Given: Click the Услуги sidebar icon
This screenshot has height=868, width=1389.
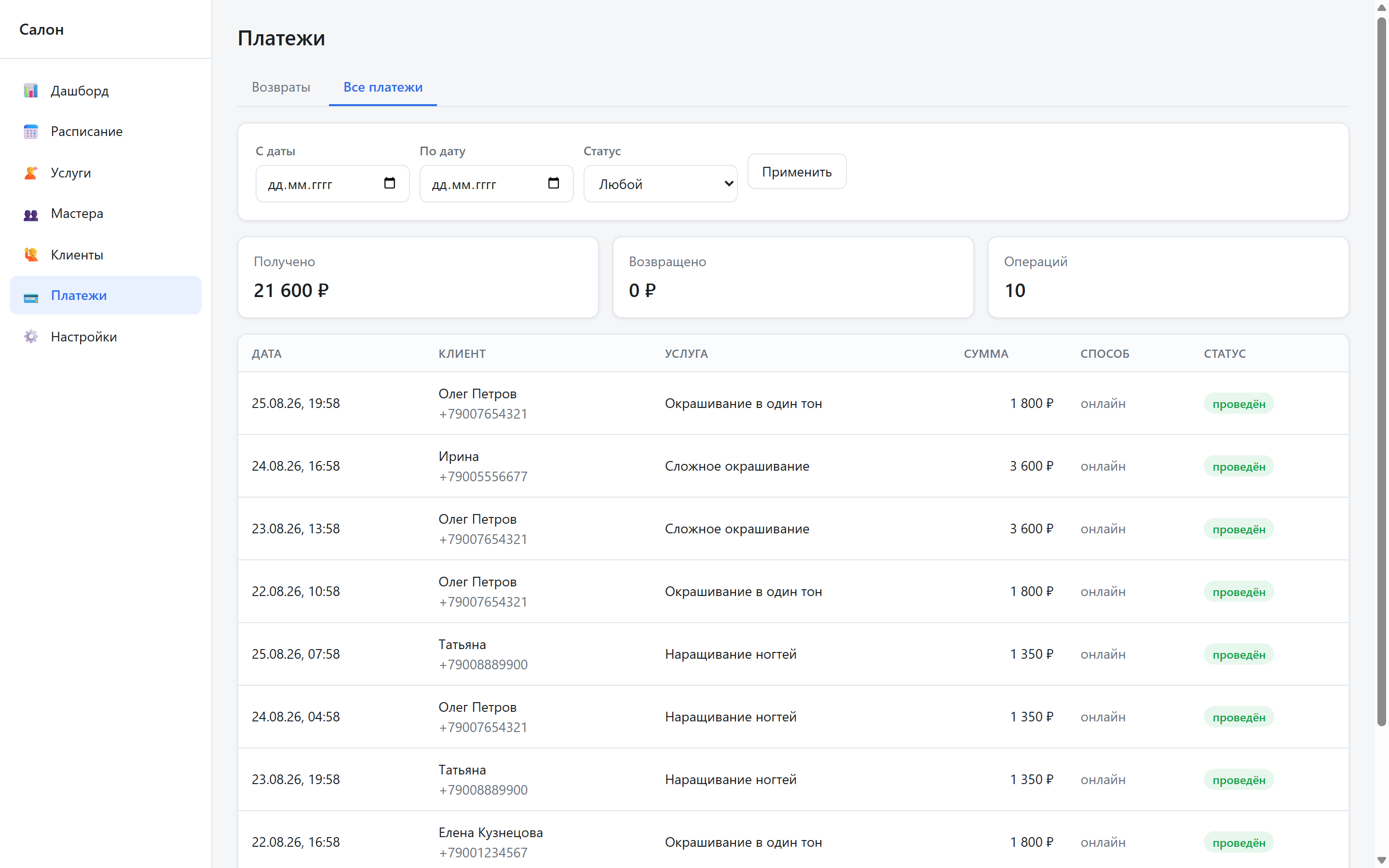Looking at the screenshot, I should (31, 173).
